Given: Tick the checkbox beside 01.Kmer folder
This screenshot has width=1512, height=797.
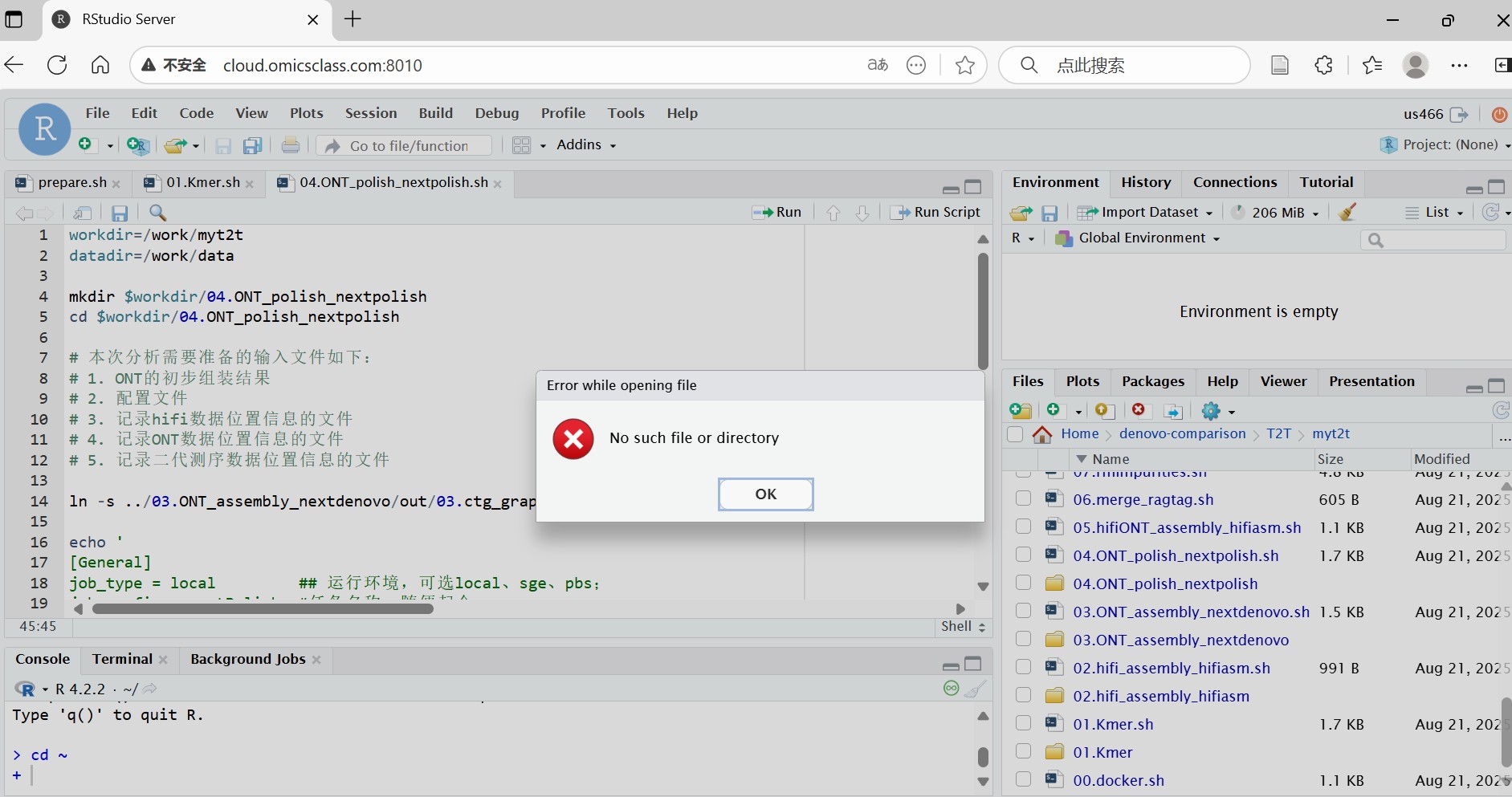Looking at the screenshot, I should click(x=1023, y=752).
